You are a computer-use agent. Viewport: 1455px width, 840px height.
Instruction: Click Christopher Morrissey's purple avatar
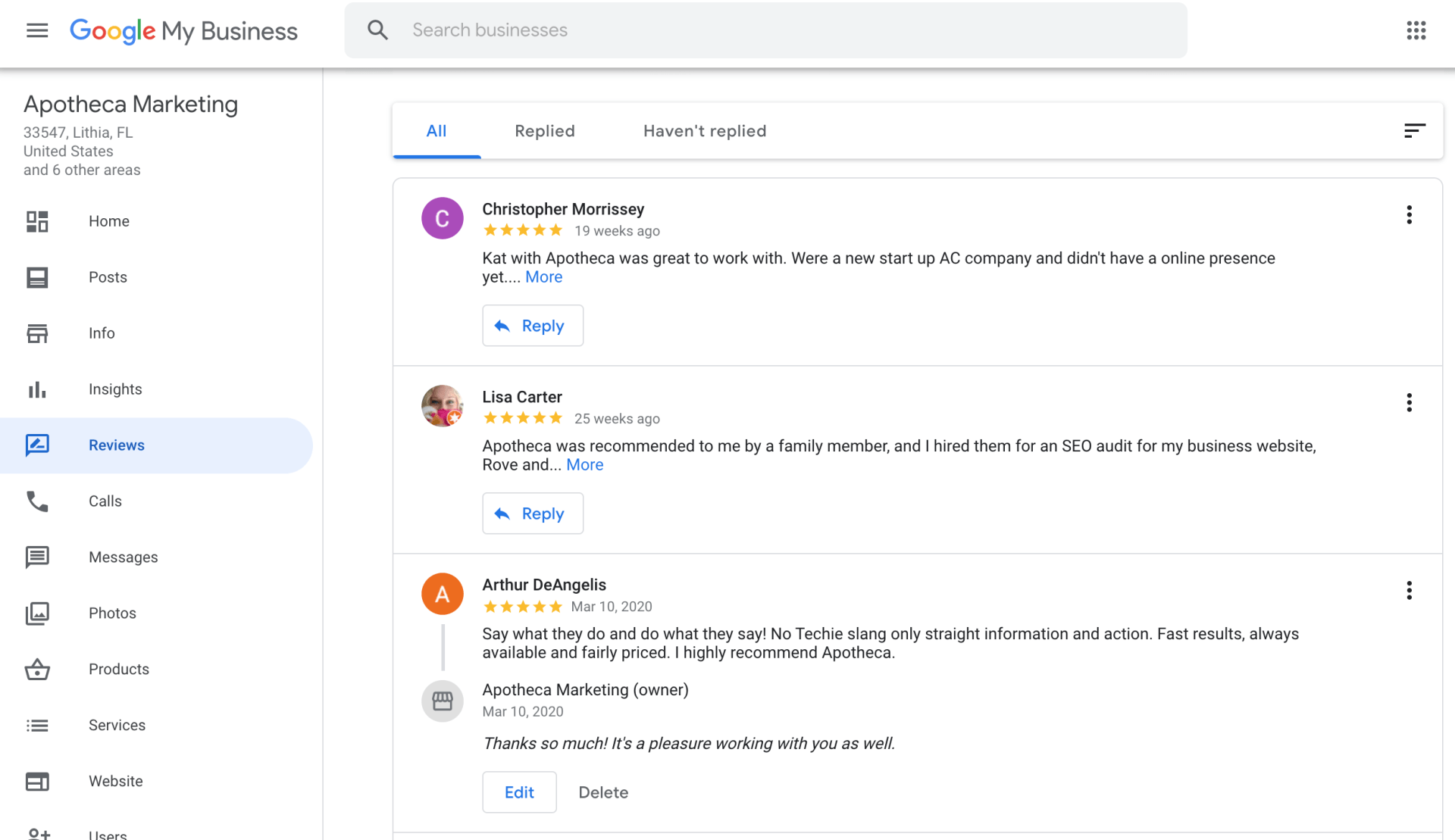click(443, 218)
